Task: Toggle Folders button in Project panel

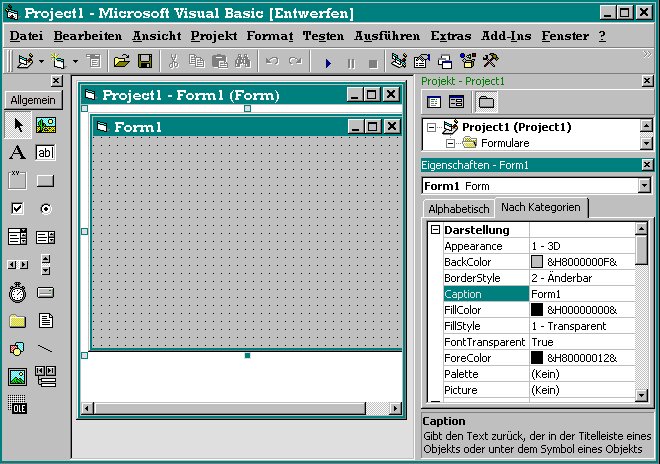Action: (x=486, y=102)
